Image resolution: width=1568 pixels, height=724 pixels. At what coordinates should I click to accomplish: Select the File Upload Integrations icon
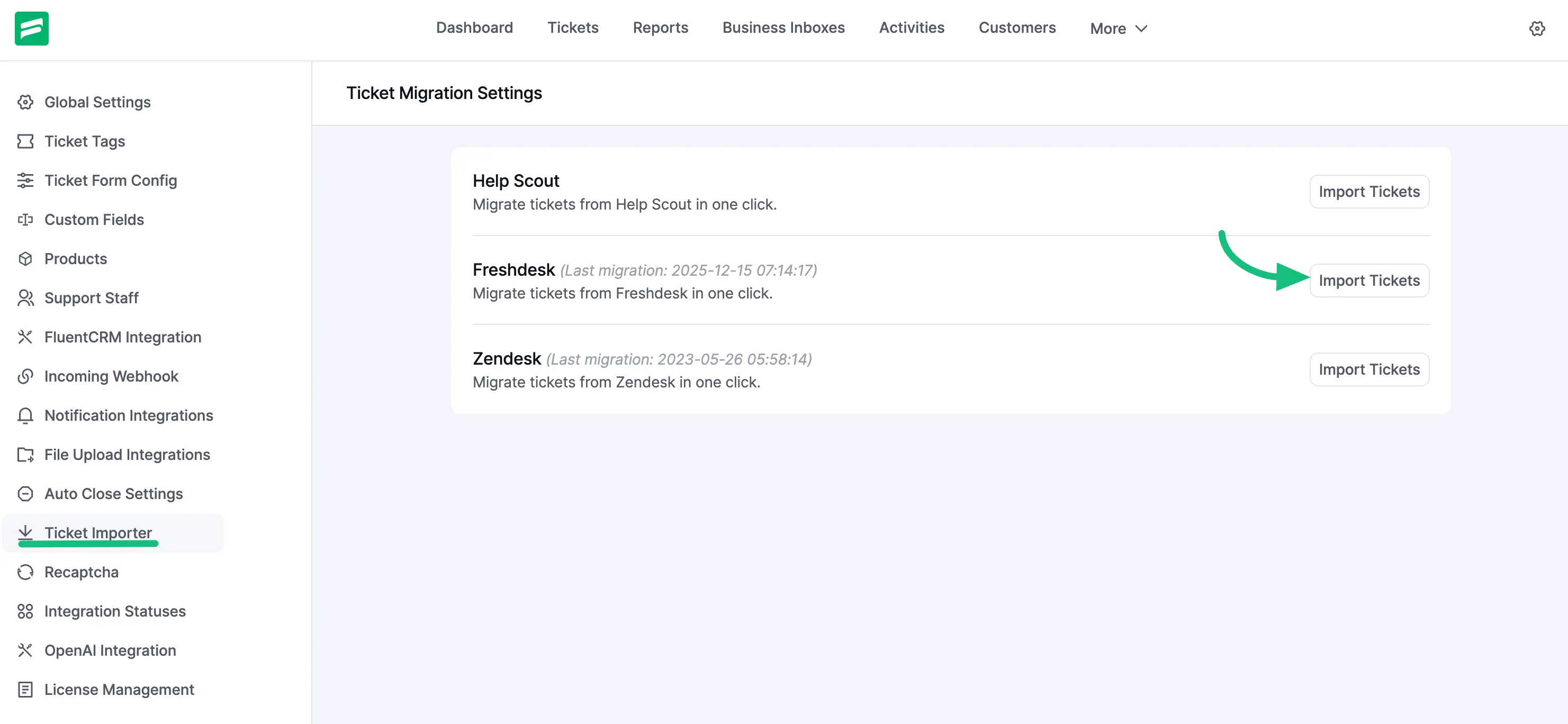[25, 455]
